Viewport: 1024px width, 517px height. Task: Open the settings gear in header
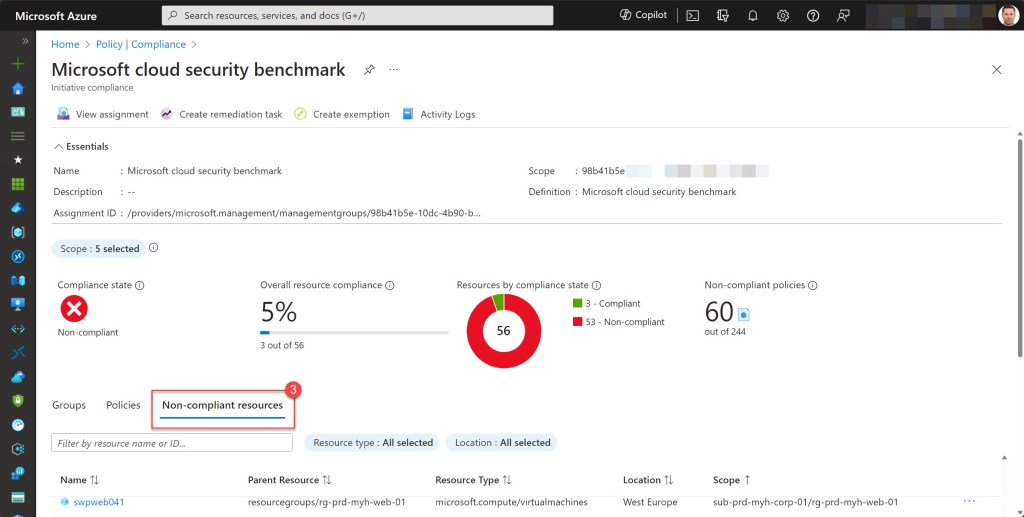(783, 15)
